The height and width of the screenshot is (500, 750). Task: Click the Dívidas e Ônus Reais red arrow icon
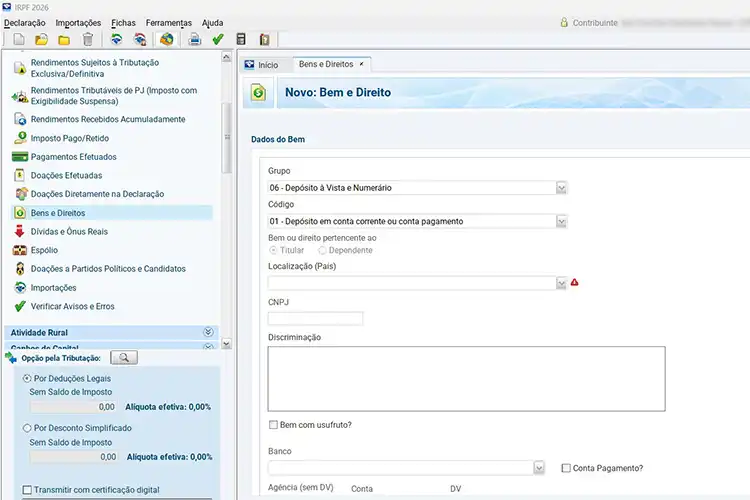pyautogui.click(x=20, y=231)
